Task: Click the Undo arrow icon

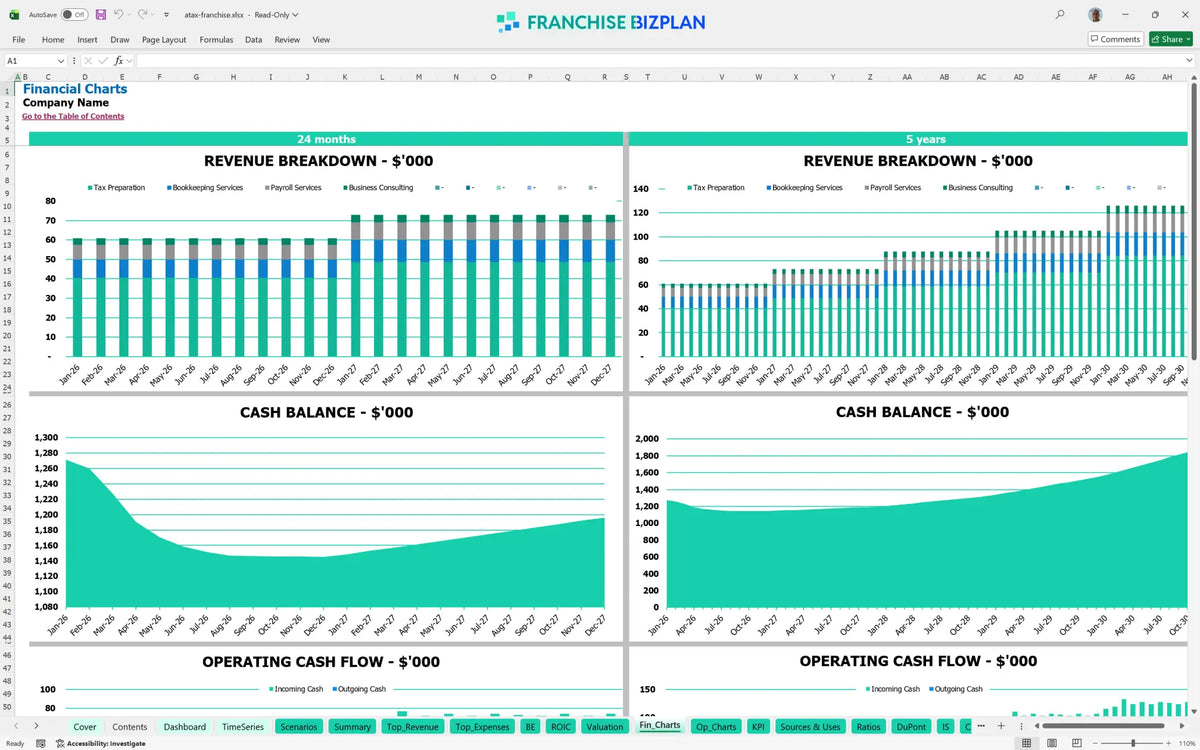Action: tap(118, 15)
